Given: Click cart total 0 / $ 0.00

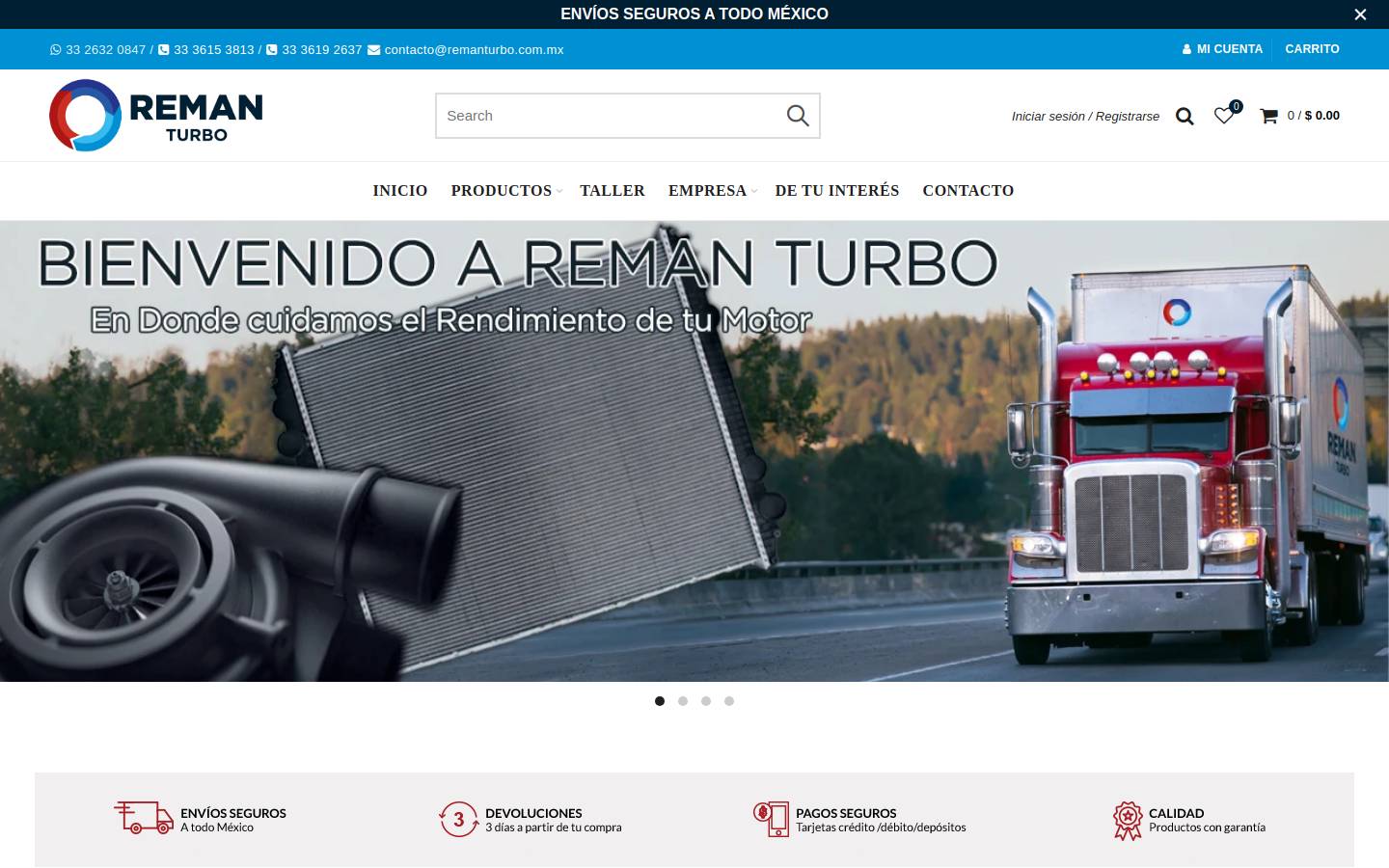Looking at the screenshot, I should (1314, 116).
